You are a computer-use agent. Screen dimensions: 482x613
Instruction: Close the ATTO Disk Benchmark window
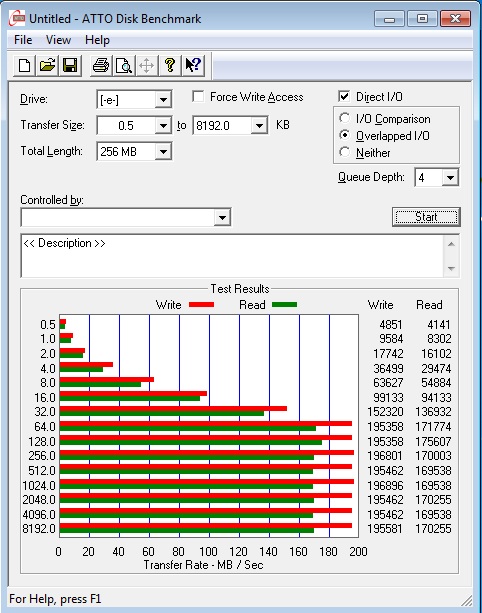(455, 18)
